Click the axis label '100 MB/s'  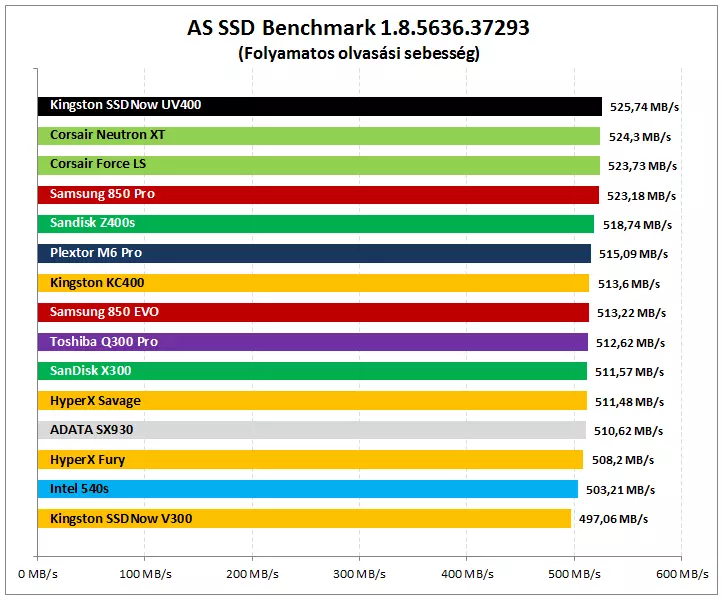pyautogui.click(x=145, y=574)
